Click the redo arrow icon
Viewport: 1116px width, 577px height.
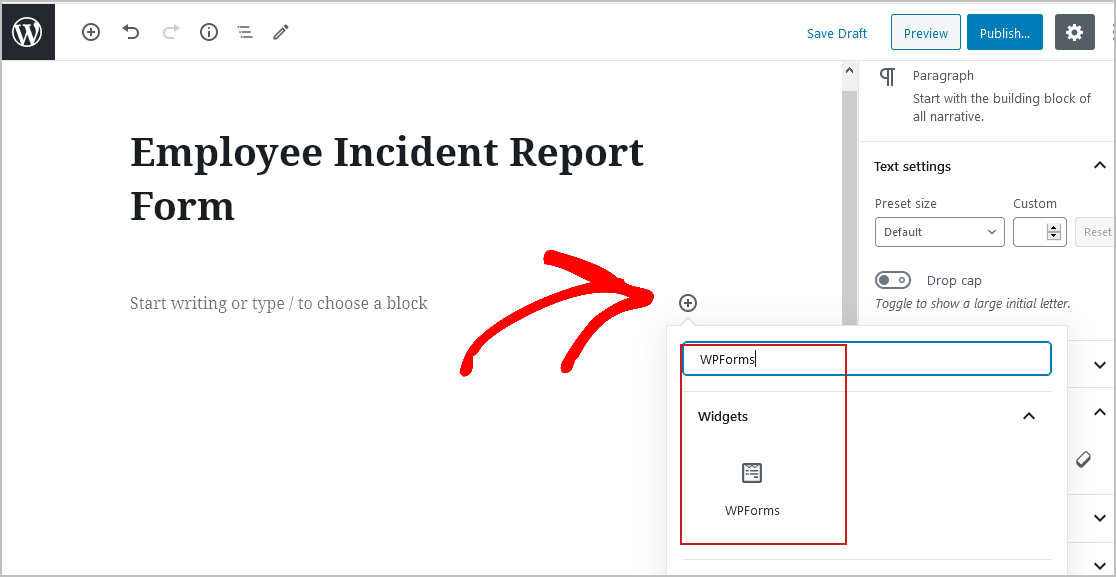(x=171, y=32)
